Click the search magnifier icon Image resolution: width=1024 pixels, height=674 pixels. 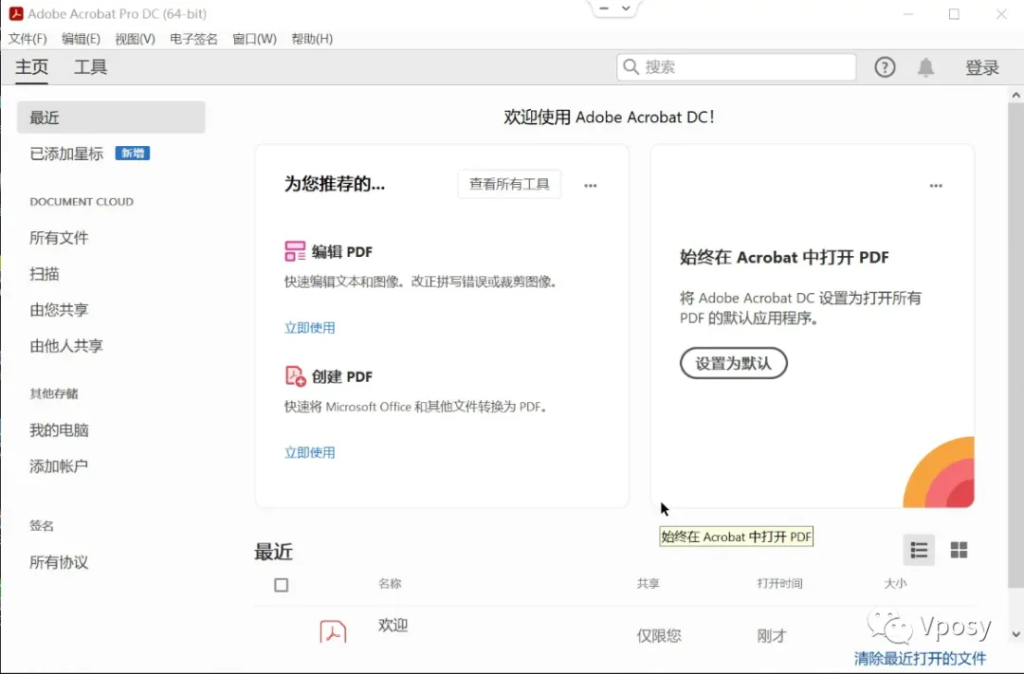pyautogui.click(x=630, y=67)
